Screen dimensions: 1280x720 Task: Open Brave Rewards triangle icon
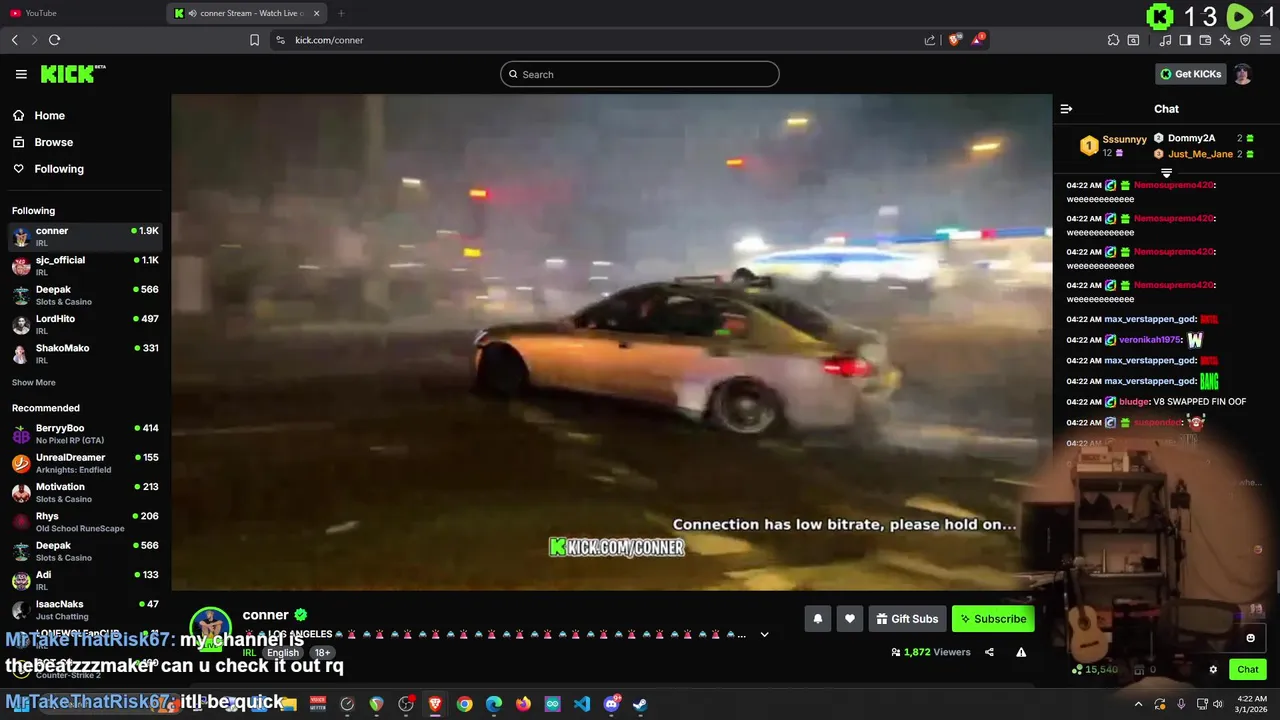click(x=979, y=40)
